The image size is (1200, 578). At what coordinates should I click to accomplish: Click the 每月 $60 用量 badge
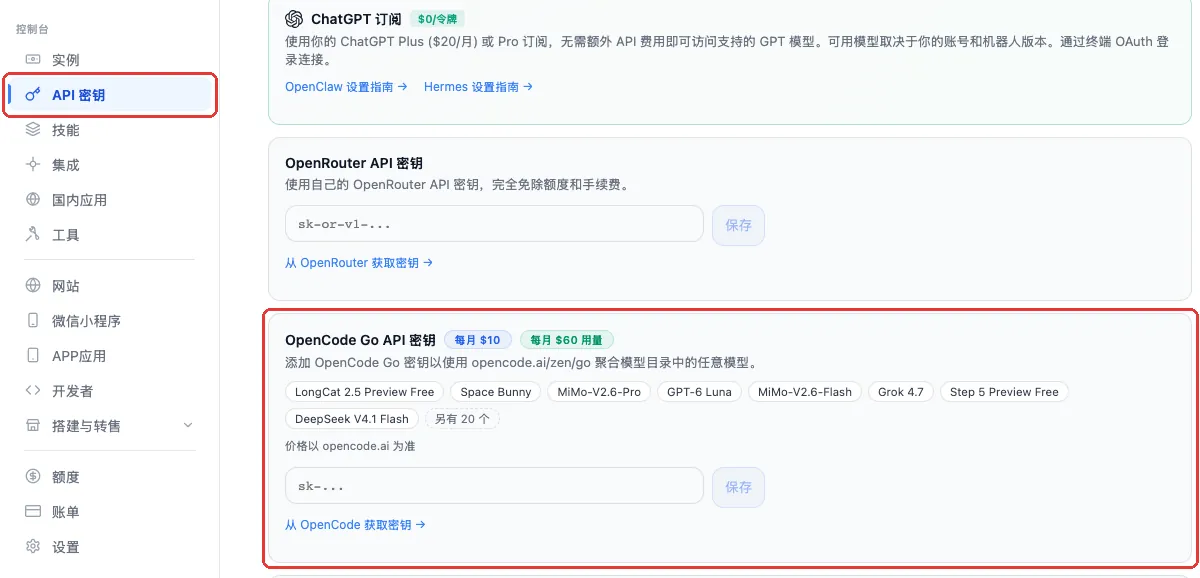567,340
